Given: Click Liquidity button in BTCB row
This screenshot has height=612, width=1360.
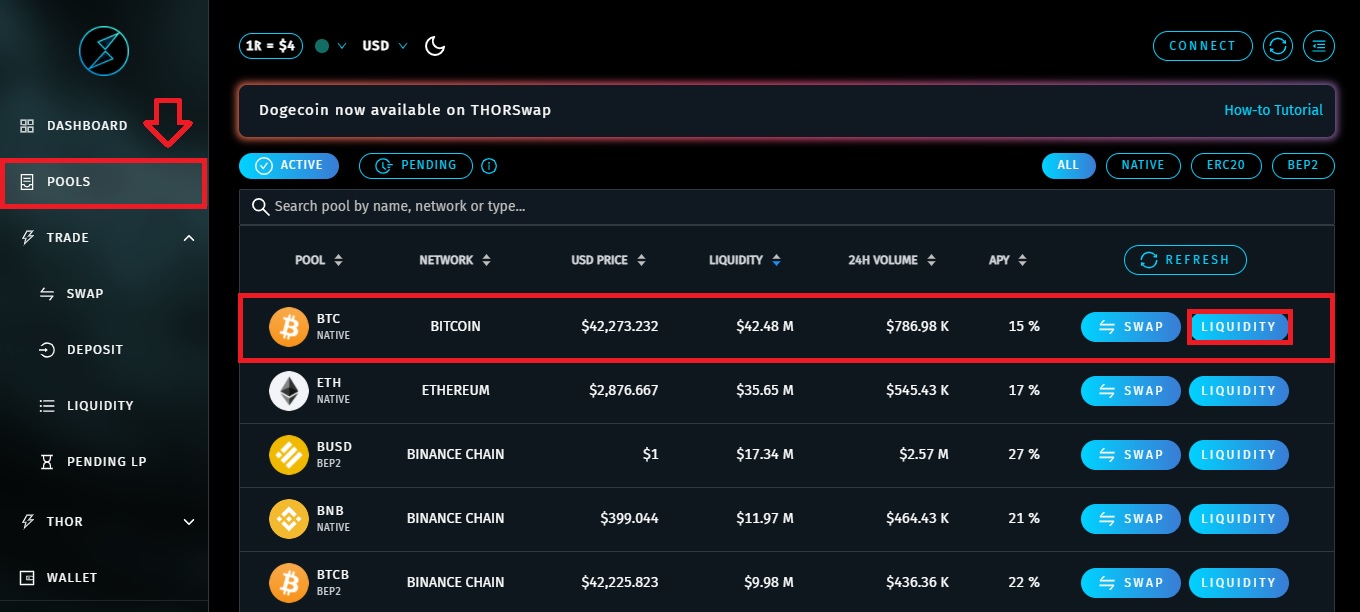Looking at the screenshot, I should (x=1239, y=583).
